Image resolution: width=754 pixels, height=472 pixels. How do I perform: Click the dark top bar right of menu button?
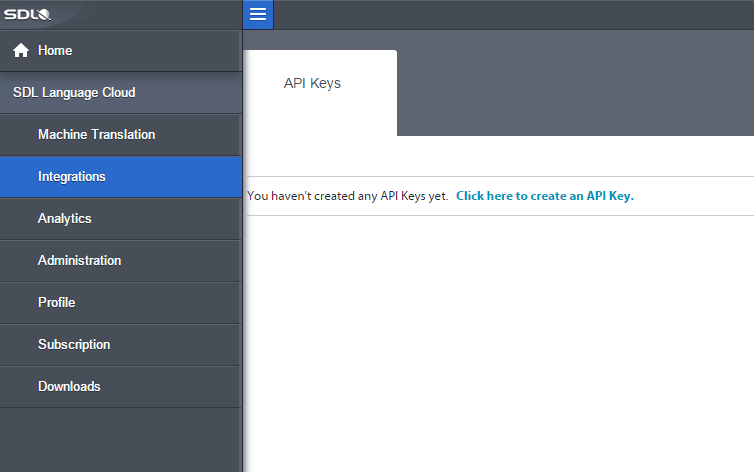(x=510, y=14)
